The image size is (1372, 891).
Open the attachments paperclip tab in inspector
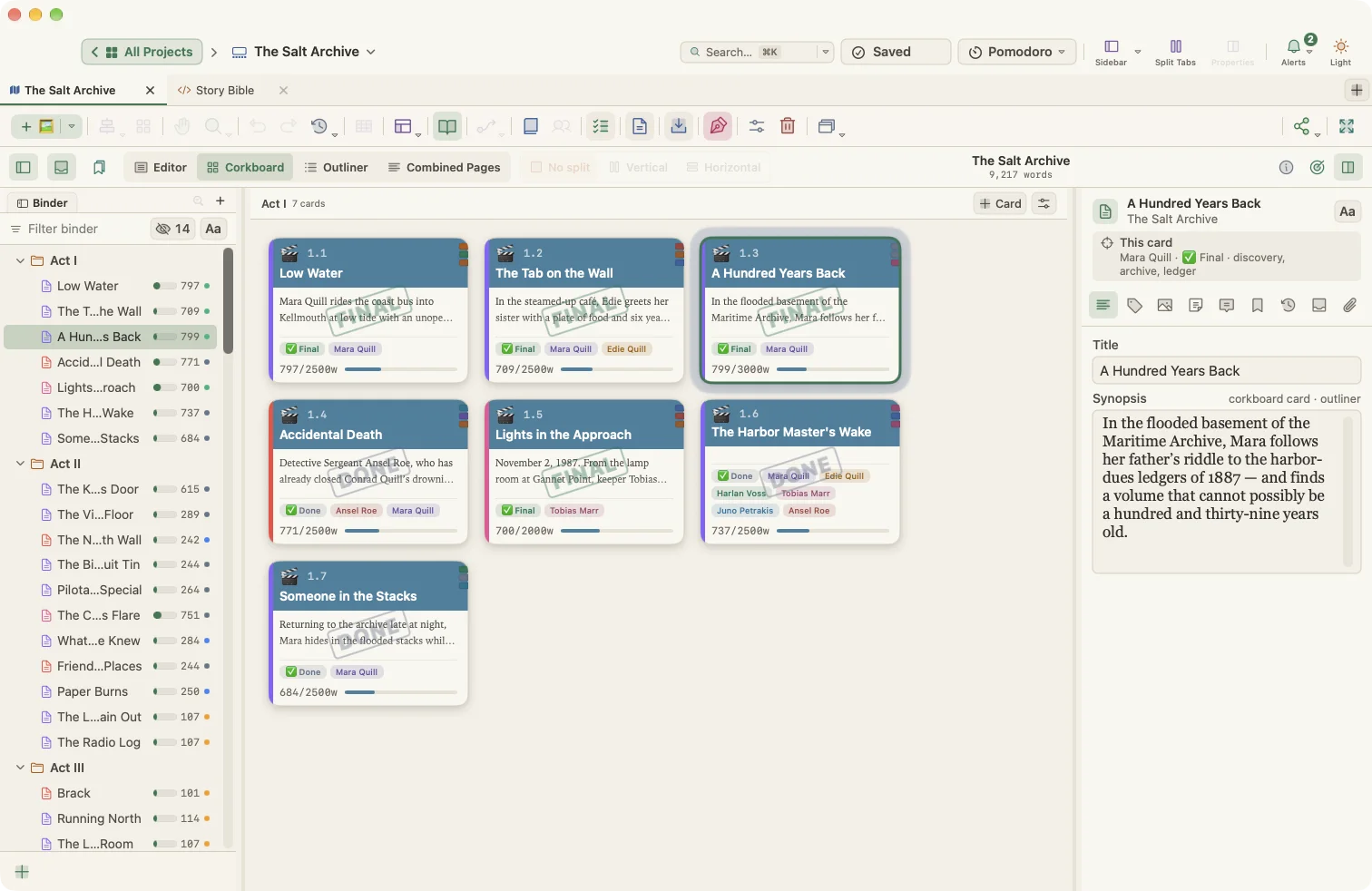[1350, 306]
